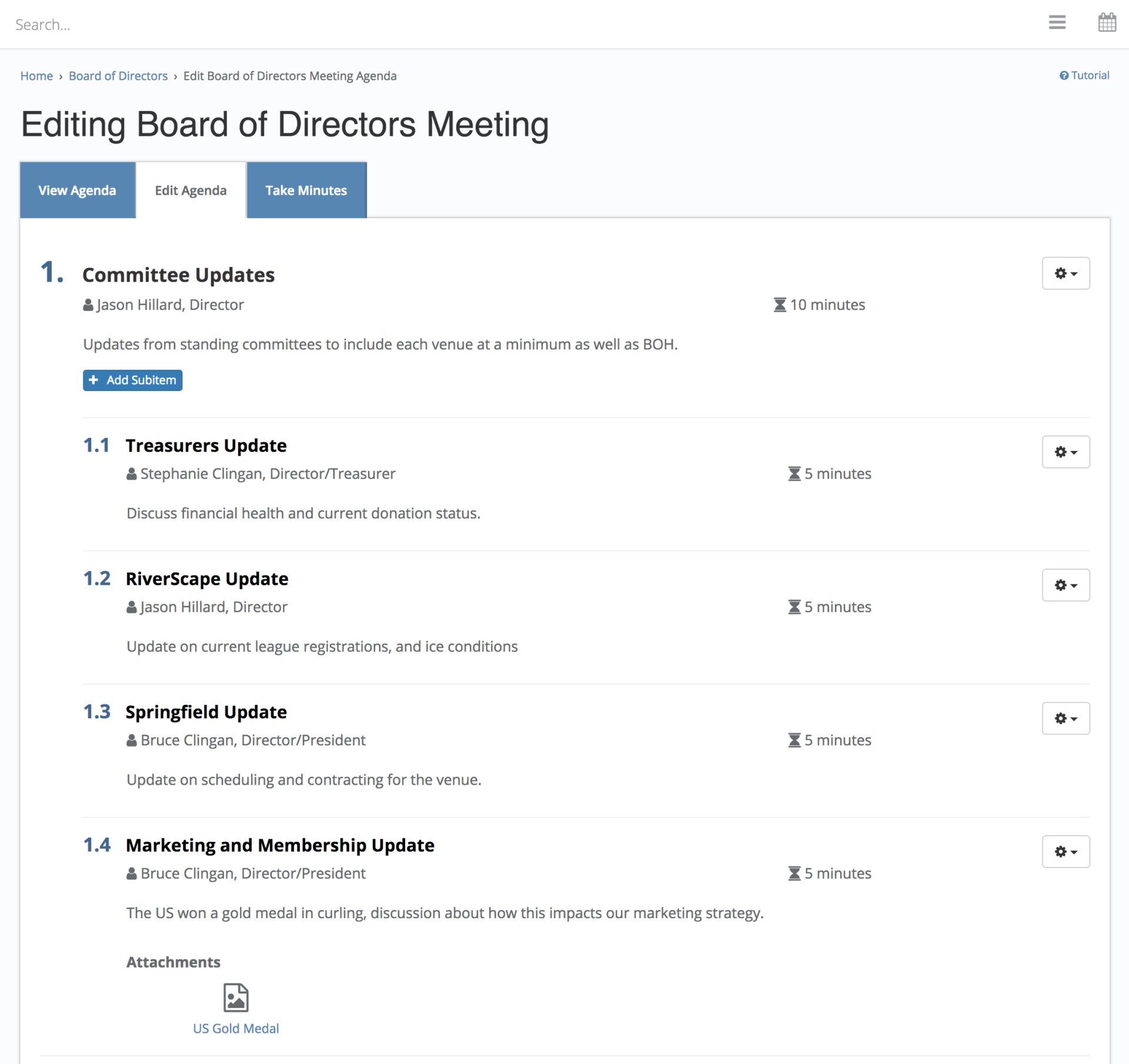Click the hourglass icon on RiverScape Update
1129x1064 pixels.
click(x=794, y=607)
